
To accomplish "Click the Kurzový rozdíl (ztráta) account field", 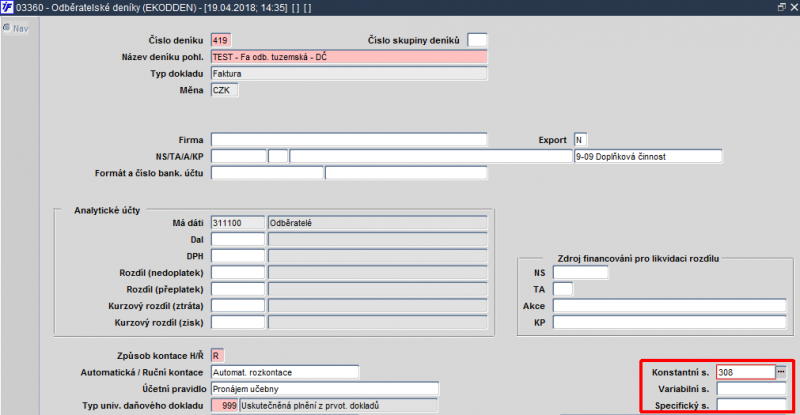I will pos(238,306).
